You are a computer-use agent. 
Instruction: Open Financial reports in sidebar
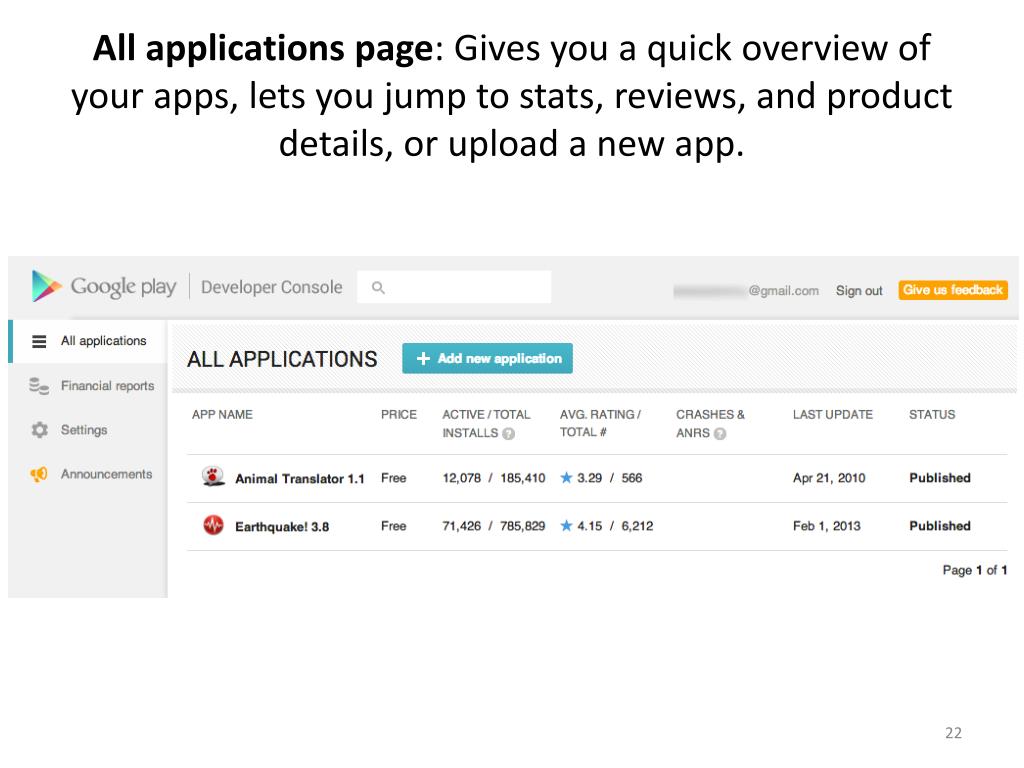[x=107, y=386]
